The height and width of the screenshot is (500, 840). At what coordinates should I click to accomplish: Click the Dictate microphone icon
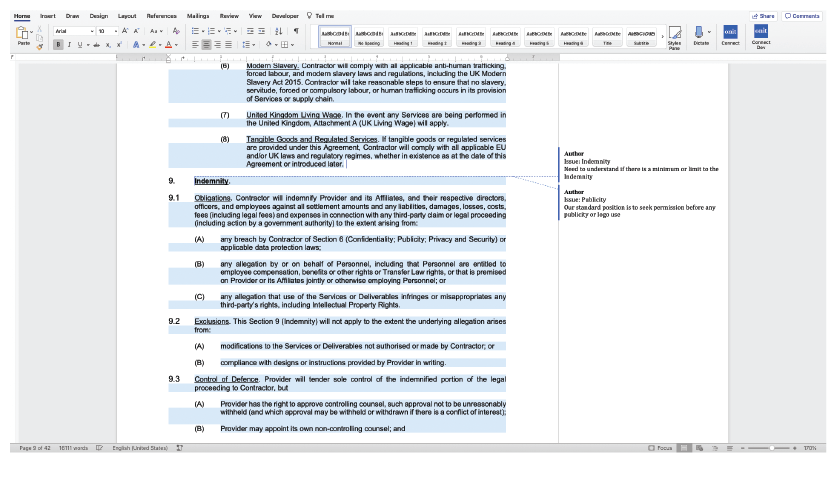coord(699,33)
